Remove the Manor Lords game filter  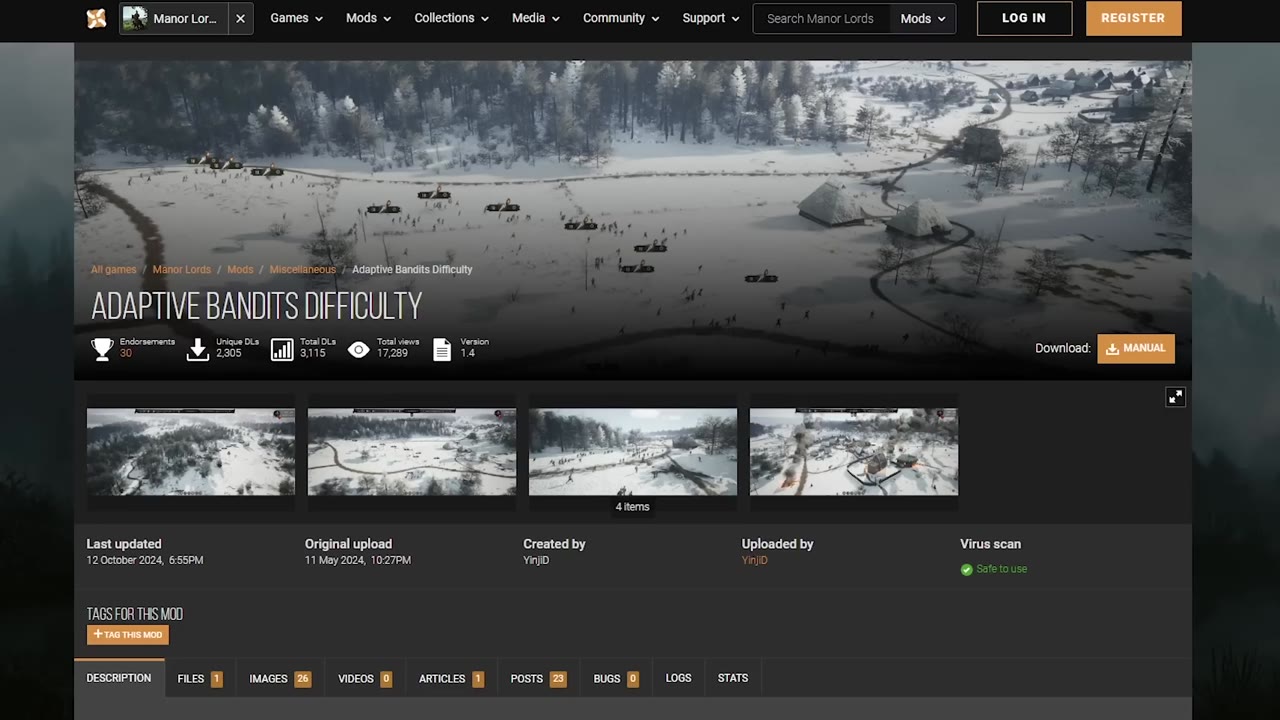[240, 18]
